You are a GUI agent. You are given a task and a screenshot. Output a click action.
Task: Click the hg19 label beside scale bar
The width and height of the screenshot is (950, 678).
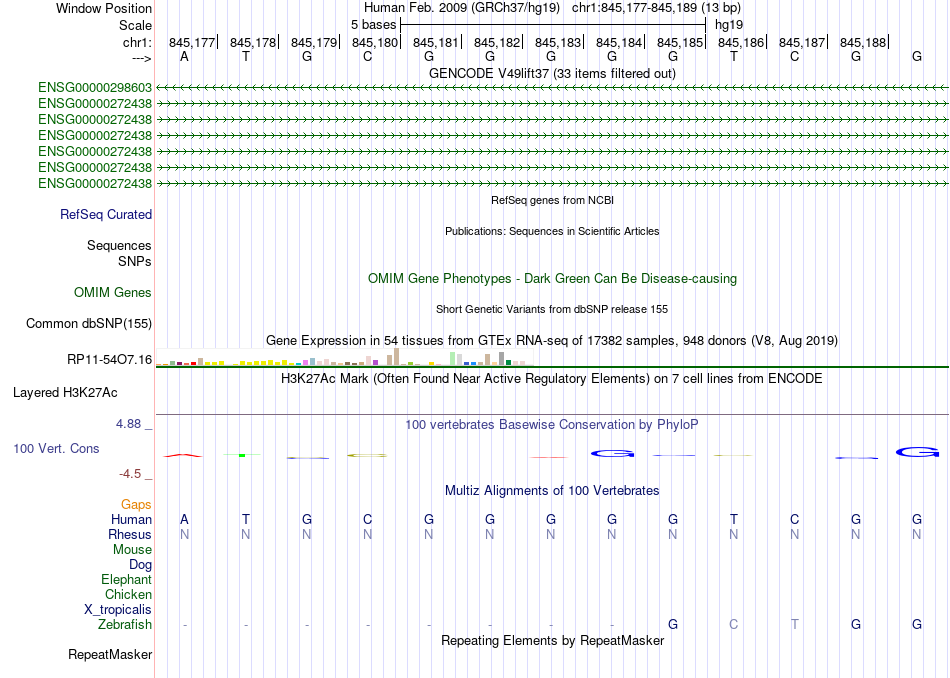pyautogui.click(x=729, y=25)
